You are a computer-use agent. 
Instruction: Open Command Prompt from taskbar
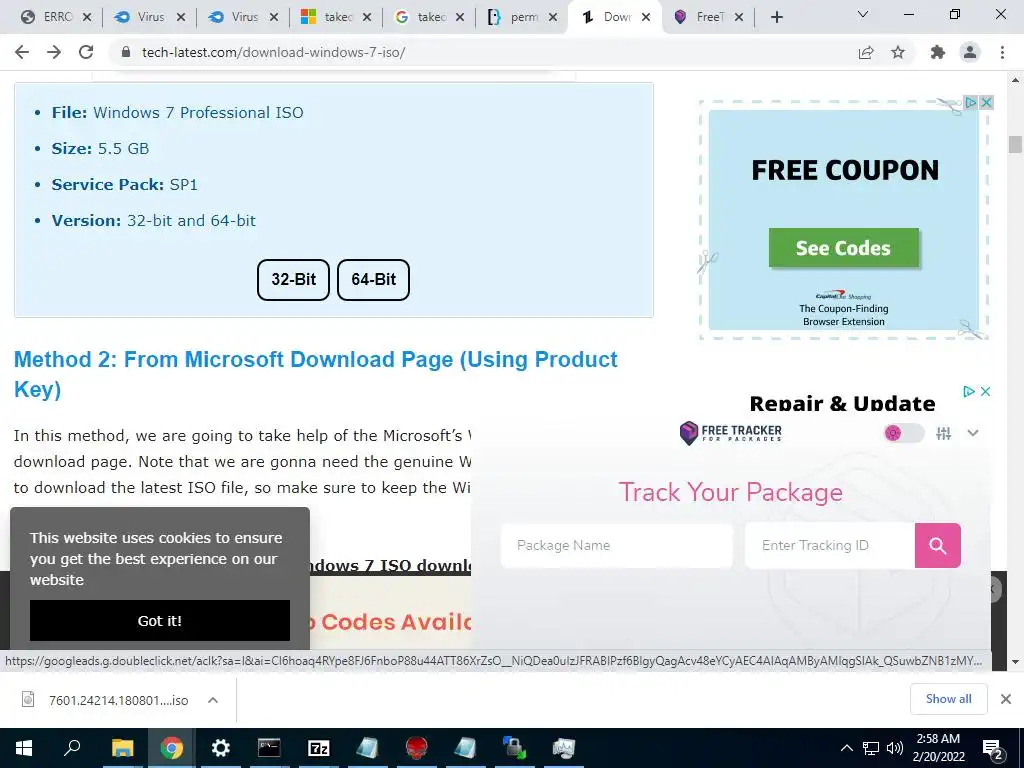click(269, 748)
